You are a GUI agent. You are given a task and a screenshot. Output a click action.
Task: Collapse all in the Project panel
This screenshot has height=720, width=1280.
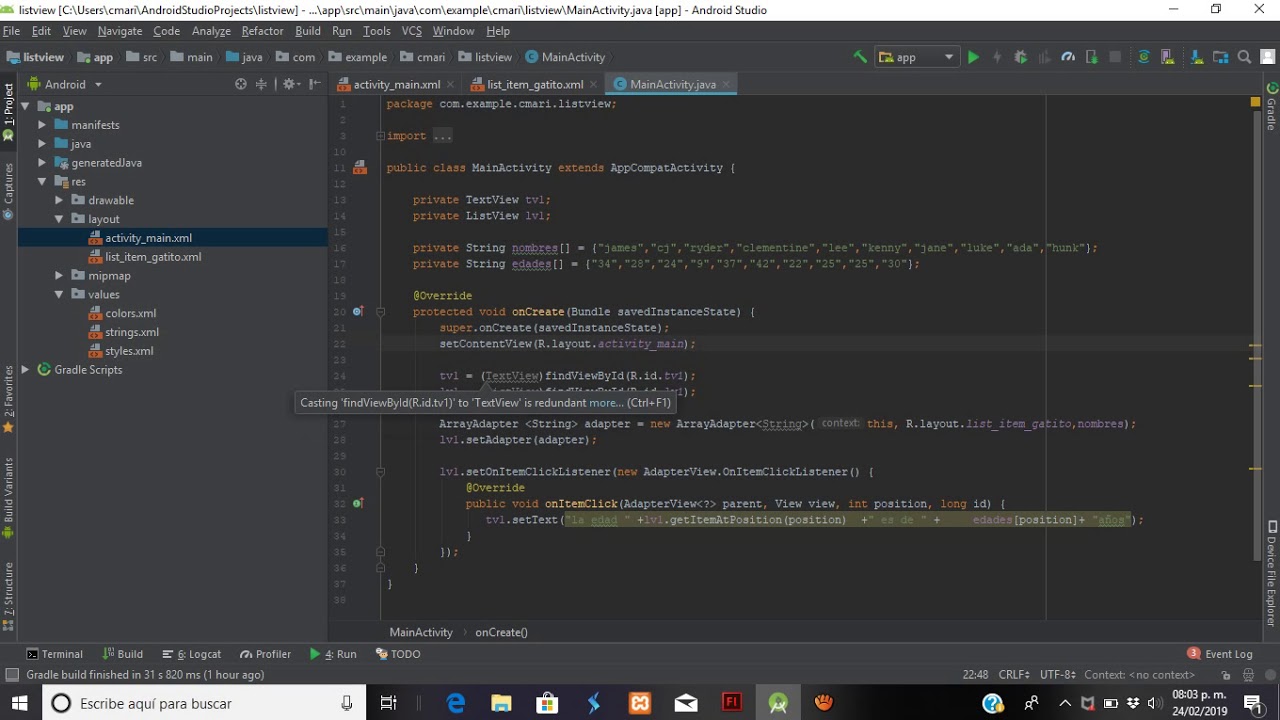(262, 84)
